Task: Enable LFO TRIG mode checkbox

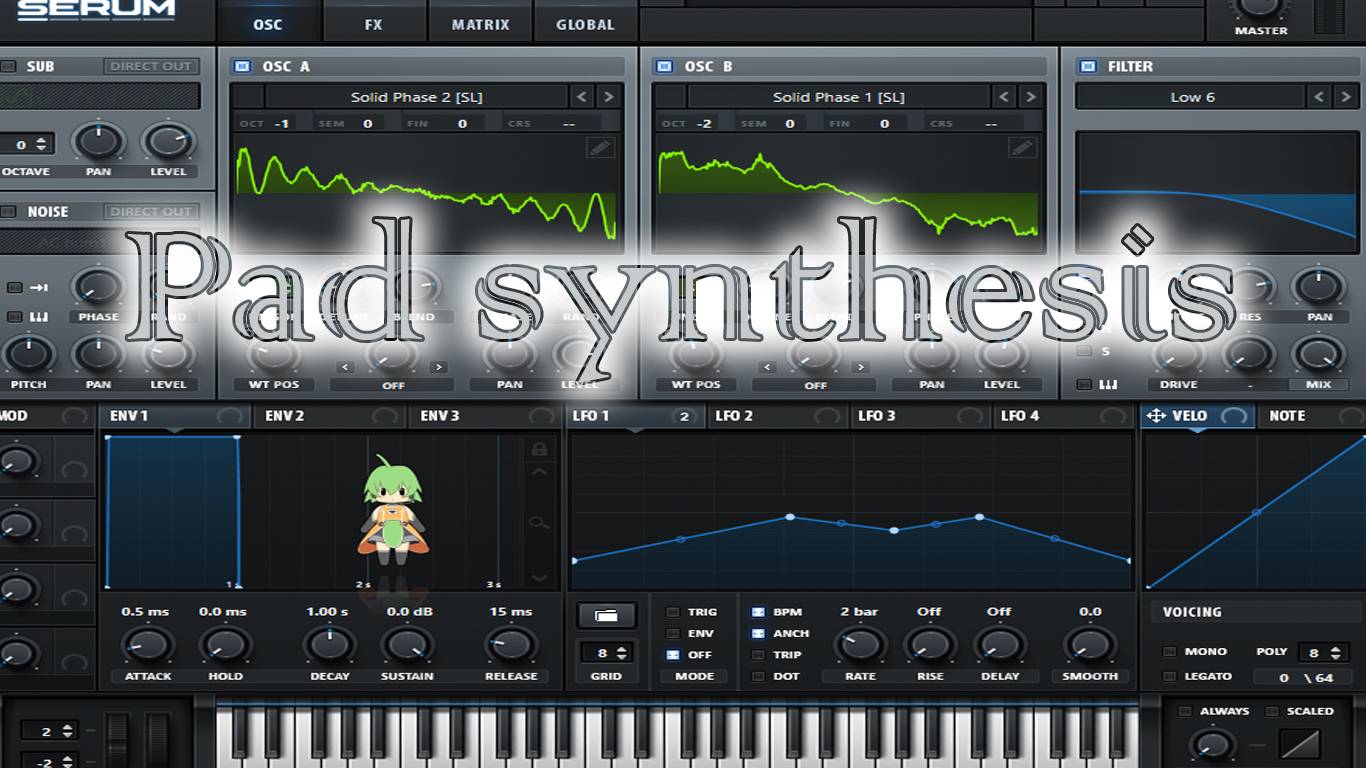Action: coord(673,612)
